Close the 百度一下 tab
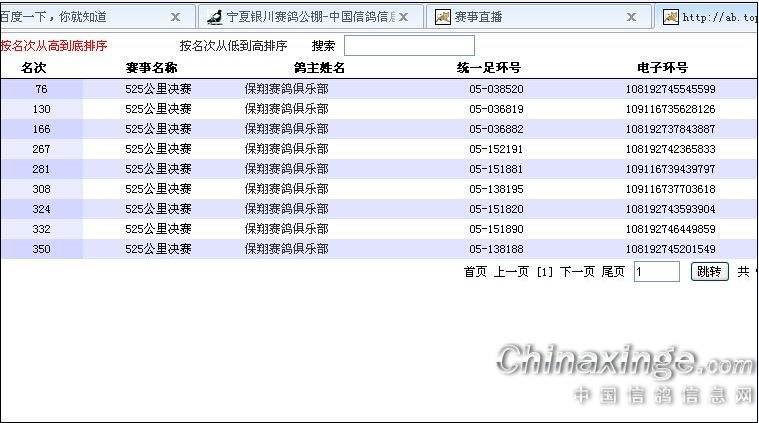 pos(176,17)
